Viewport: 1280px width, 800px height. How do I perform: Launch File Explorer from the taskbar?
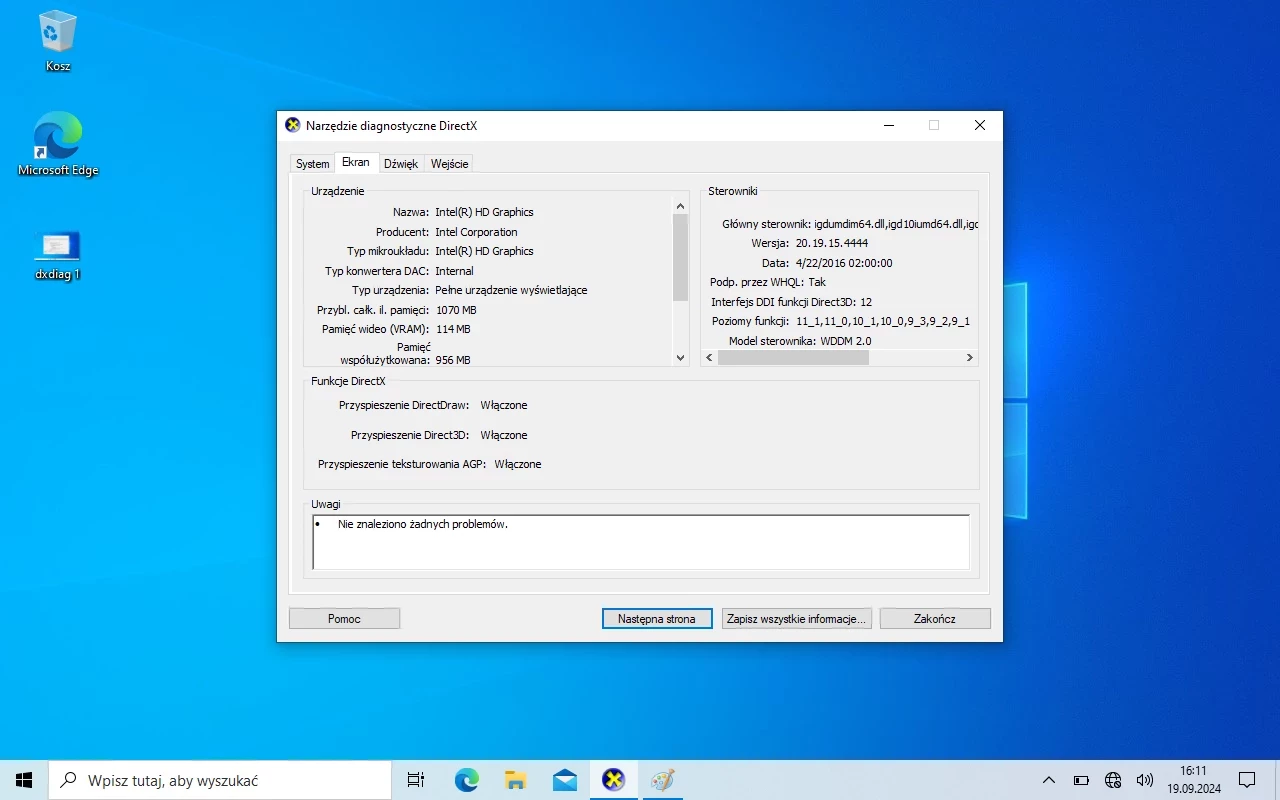click(x=515, y=780)
